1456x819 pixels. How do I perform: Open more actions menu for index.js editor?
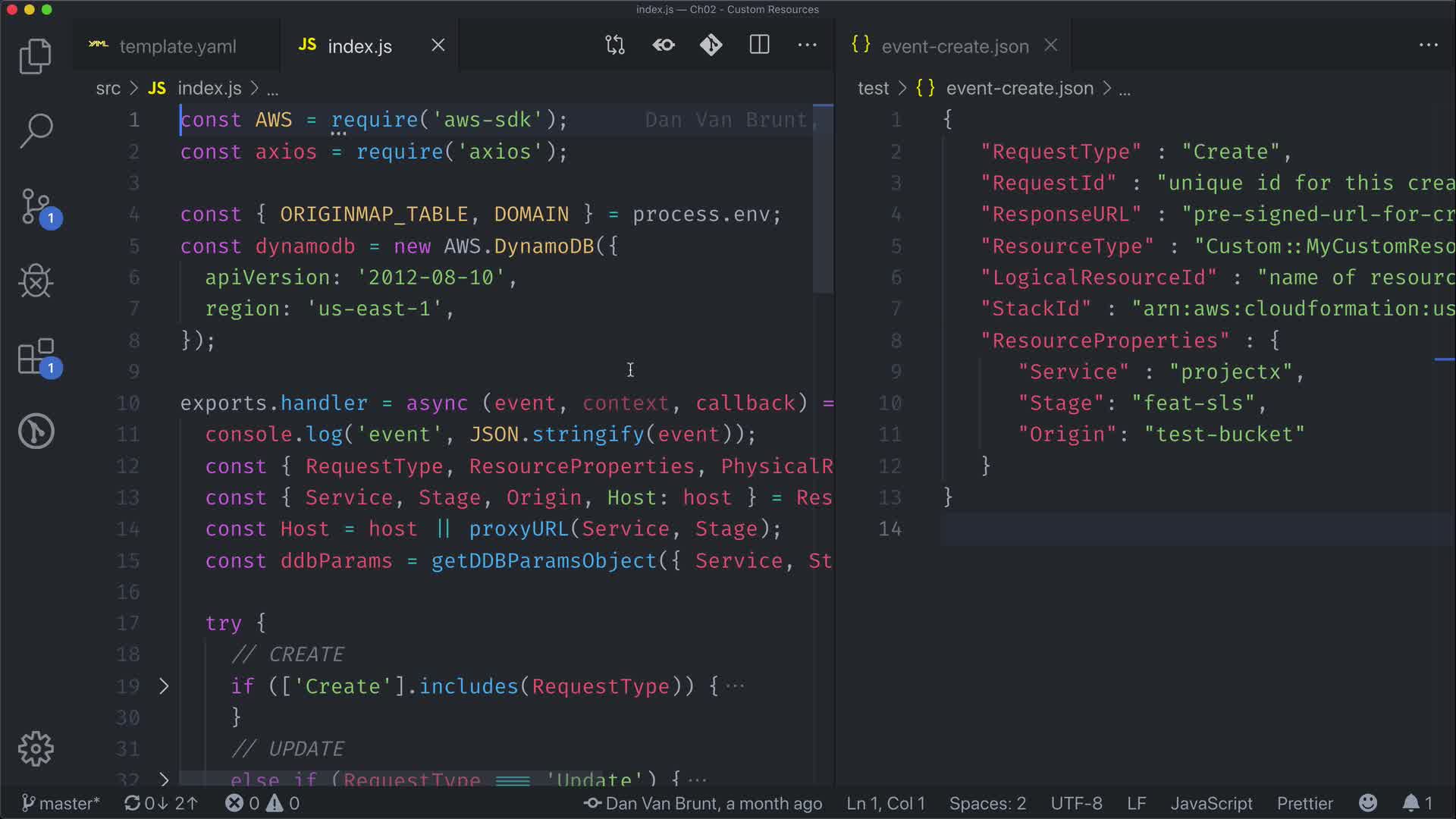[x=807, y=45]
